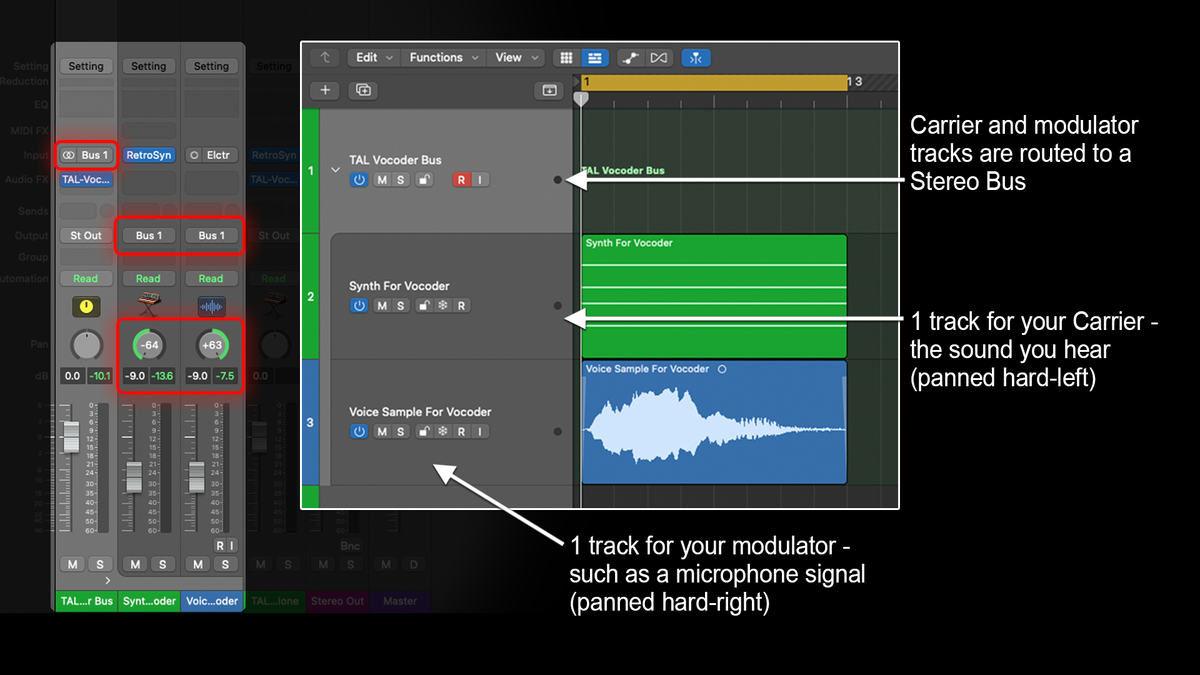This screenshot has width=1200, height=675.
Task: Click the crossfade icon in the toolbar
Action: tap(657, 57)
